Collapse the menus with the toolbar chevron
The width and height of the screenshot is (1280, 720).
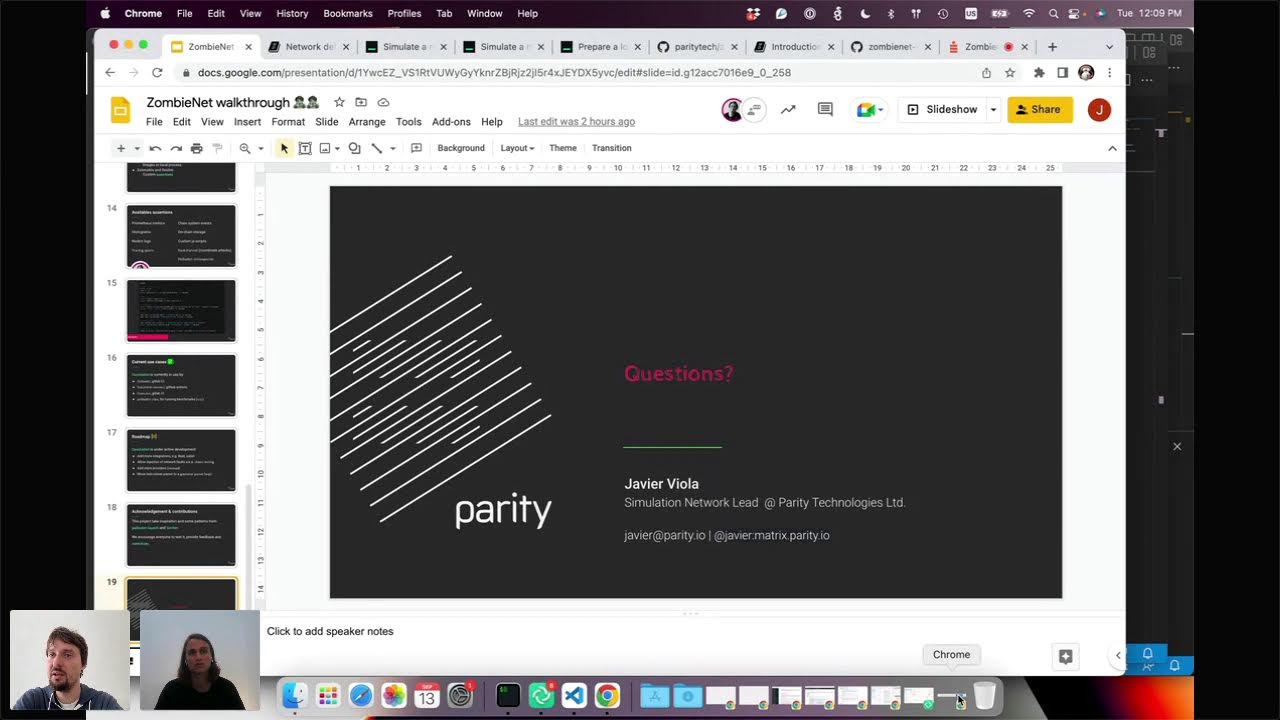click(1112, 148)
